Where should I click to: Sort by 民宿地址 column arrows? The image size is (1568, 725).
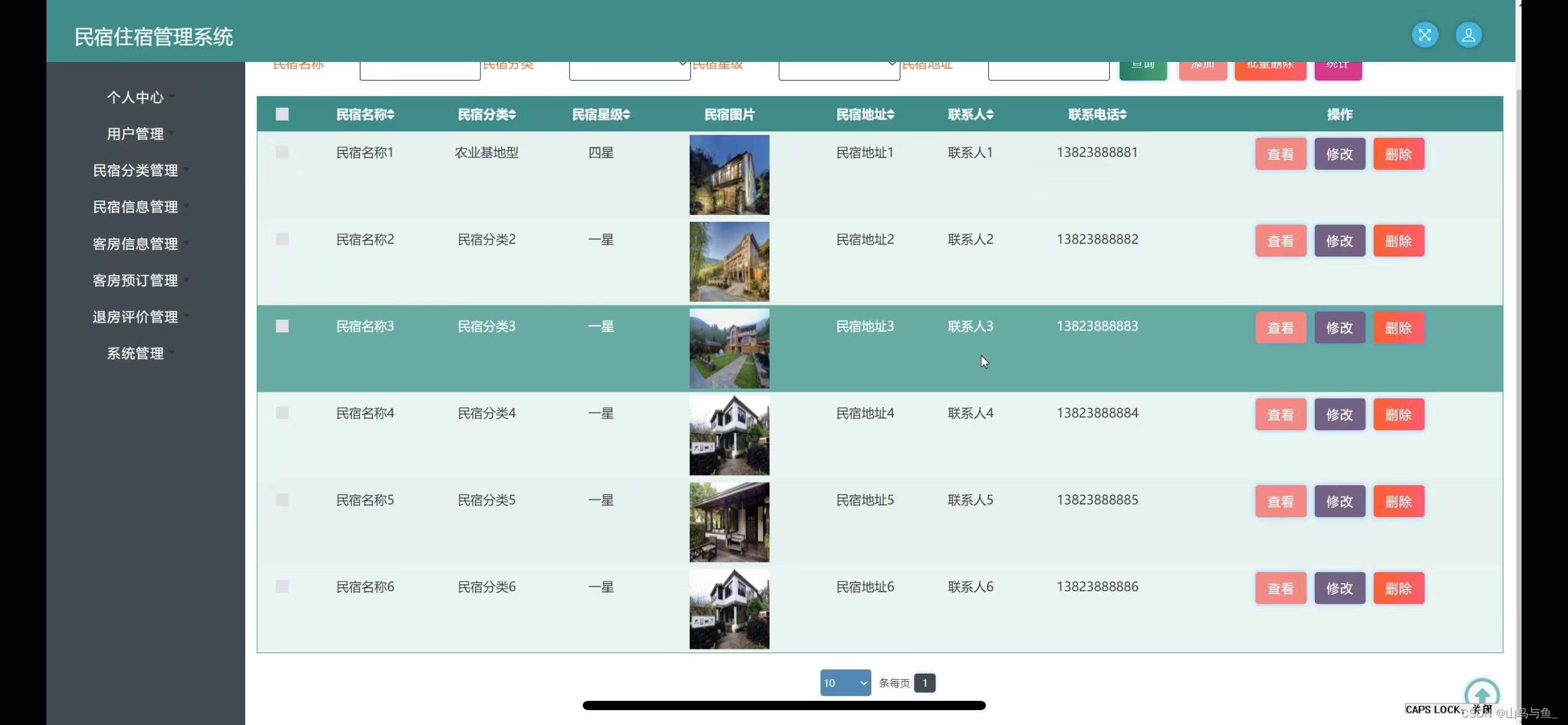[891, 115]
